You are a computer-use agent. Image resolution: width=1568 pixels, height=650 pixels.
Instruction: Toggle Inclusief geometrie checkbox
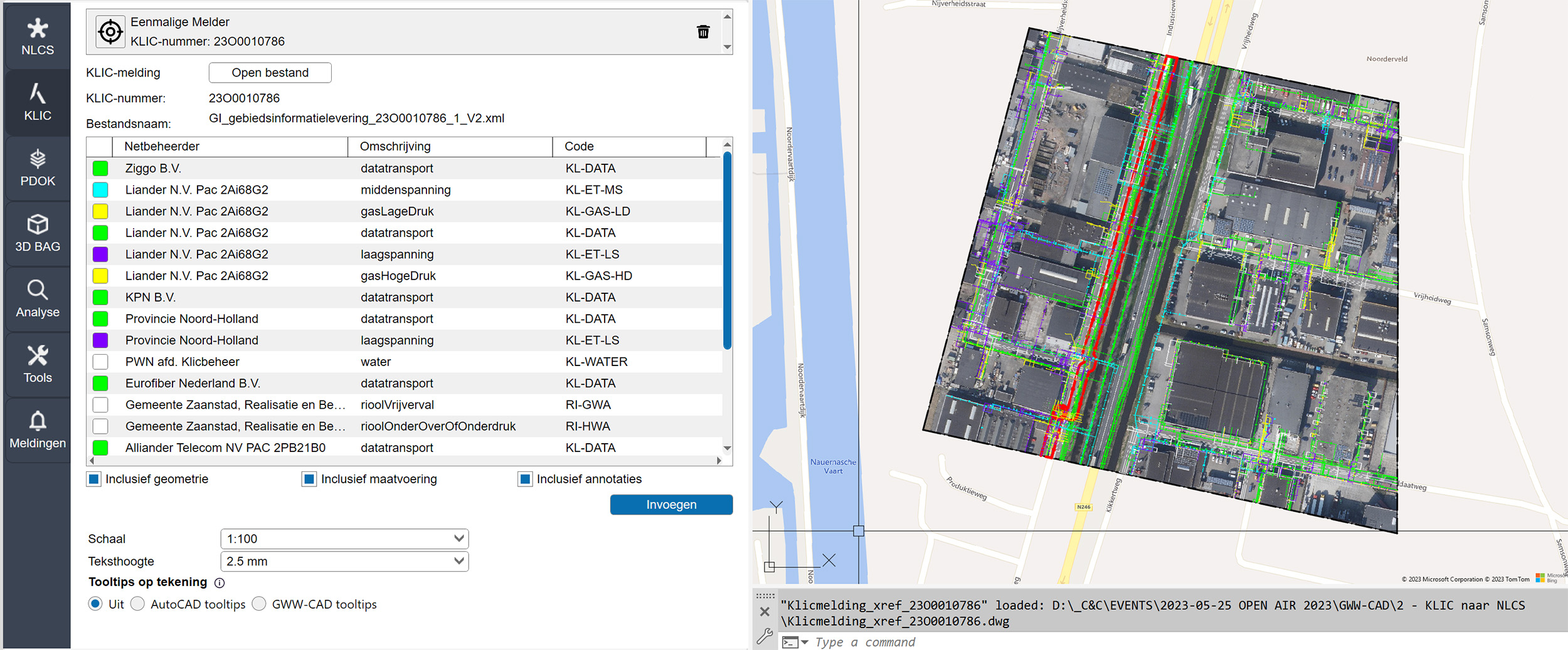pos(94,480)
